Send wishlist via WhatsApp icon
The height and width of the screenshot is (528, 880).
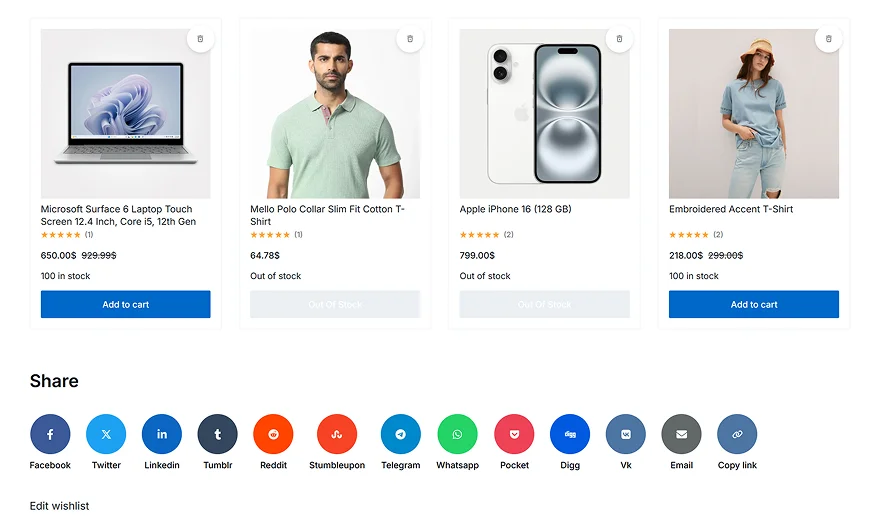(x=457, y=435)
